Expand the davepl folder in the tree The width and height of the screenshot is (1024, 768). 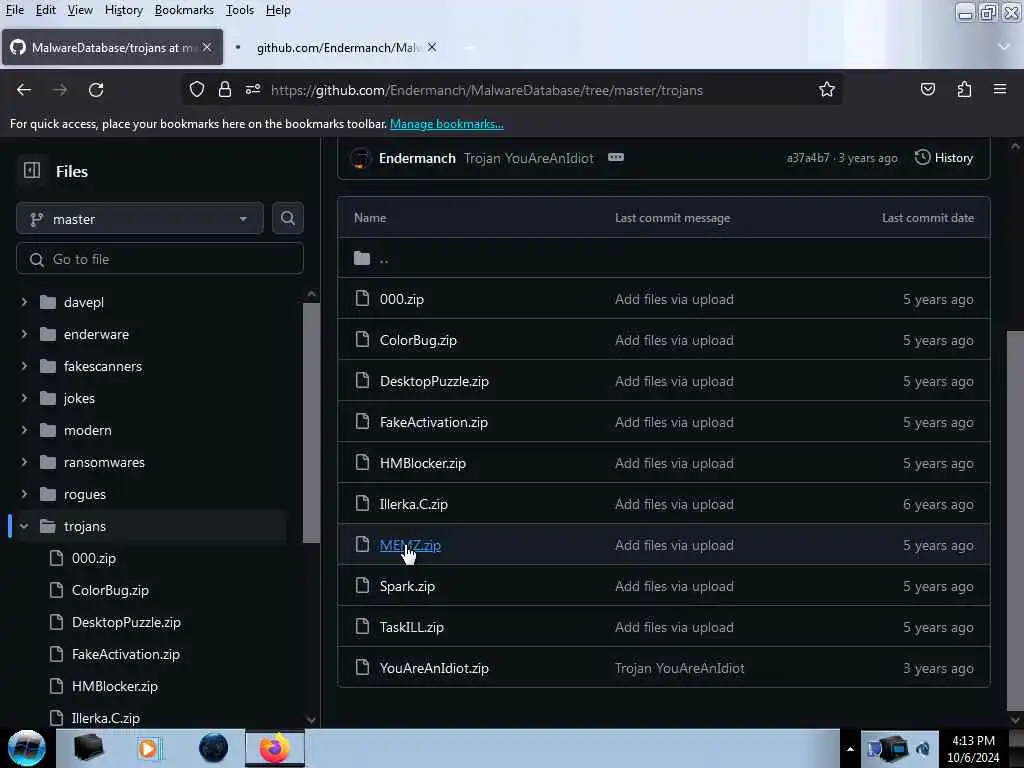24,302
